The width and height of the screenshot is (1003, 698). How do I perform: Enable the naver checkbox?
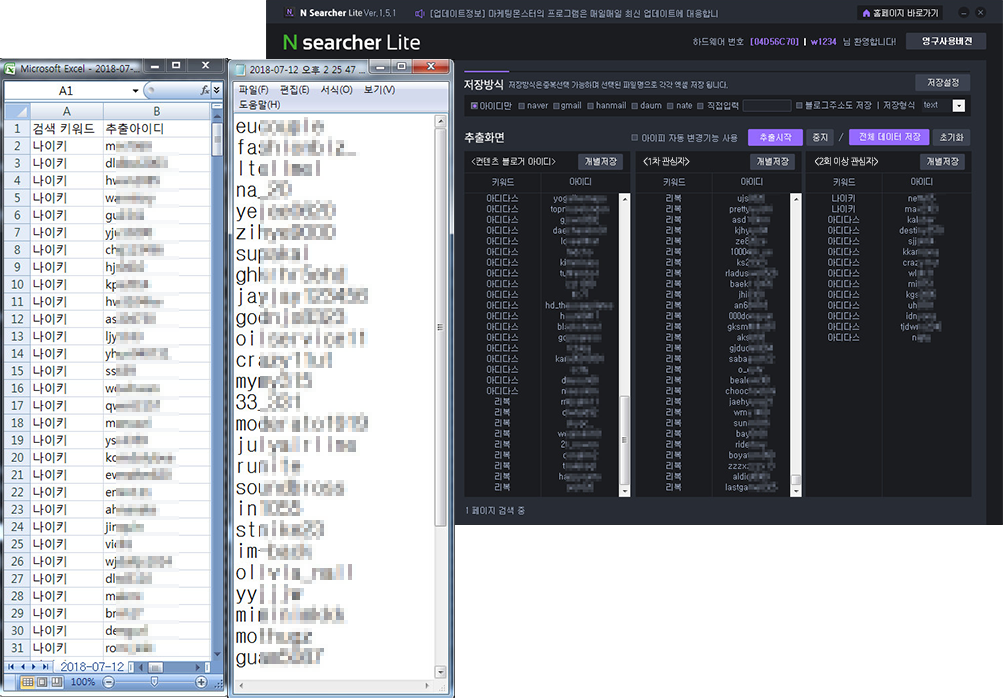pyautogui.click(x=522, y=106)
